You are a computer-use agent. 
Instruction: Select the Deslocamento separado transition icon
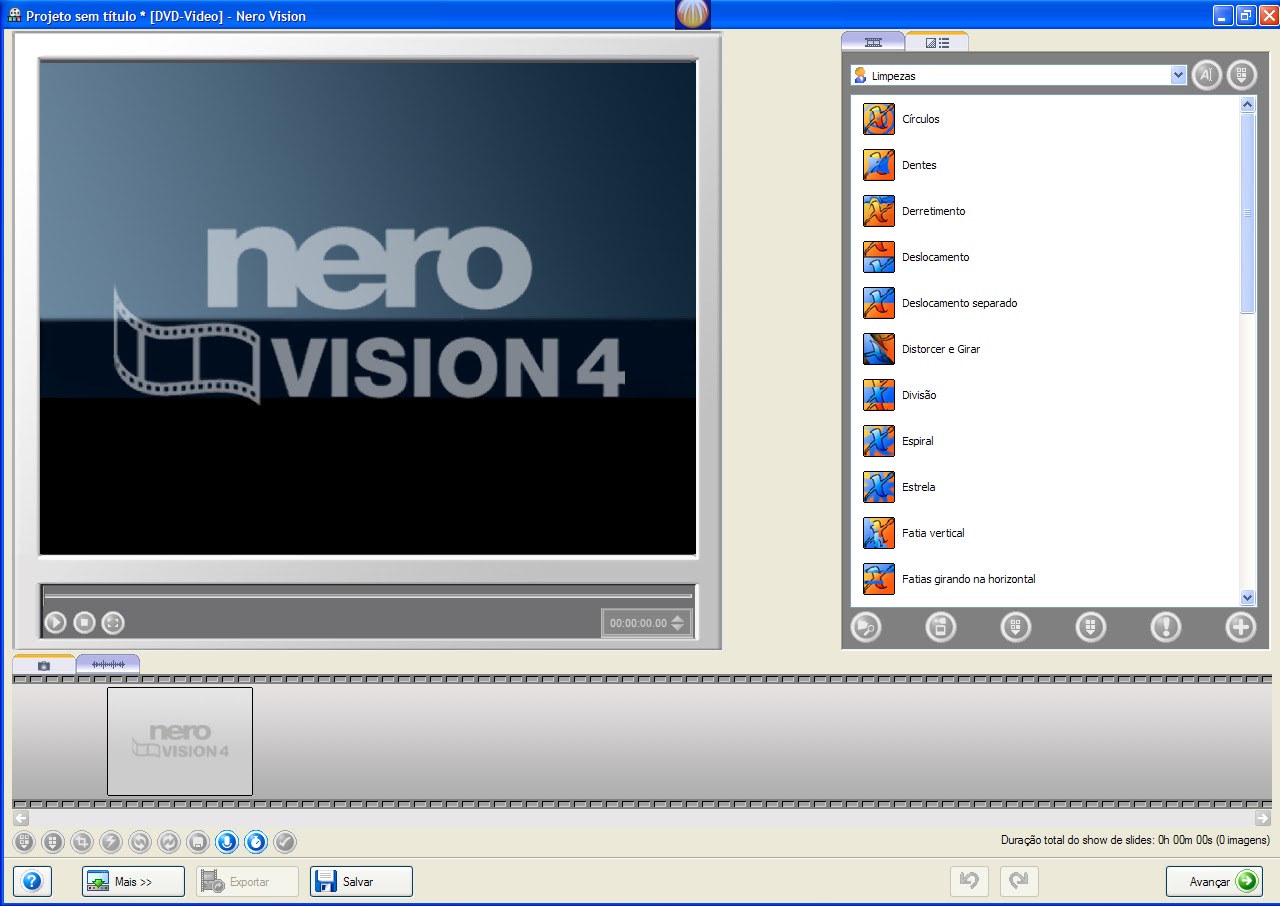coord(879,303)
